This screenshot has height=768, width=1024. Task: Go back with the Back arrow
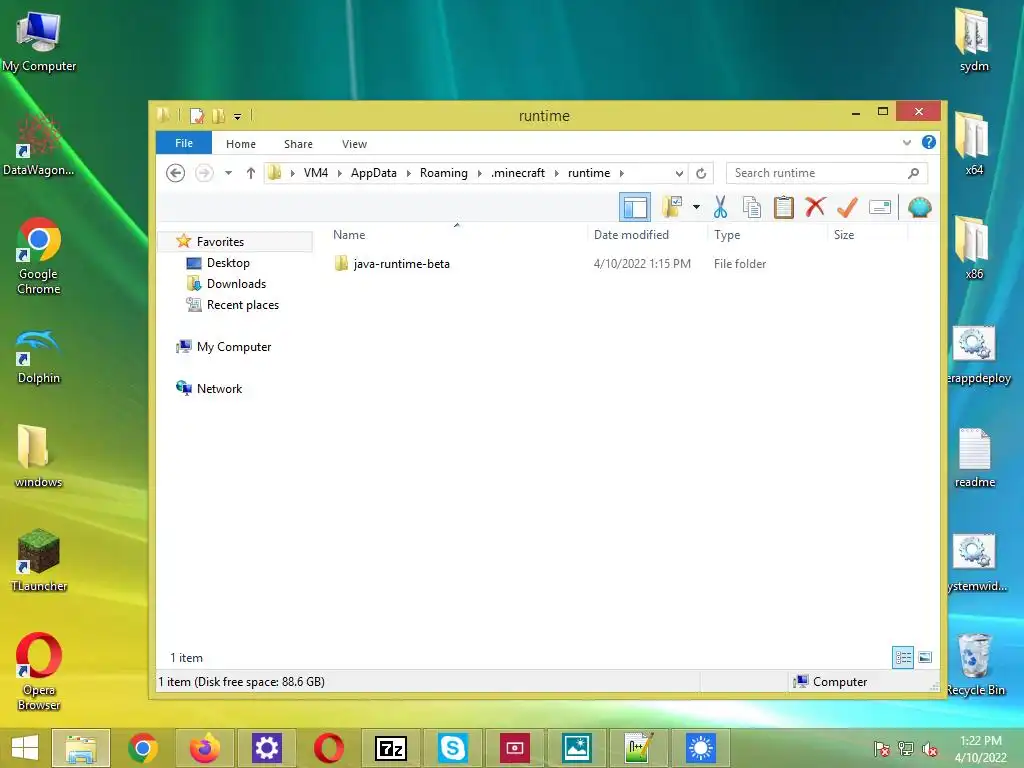point(175,173)
